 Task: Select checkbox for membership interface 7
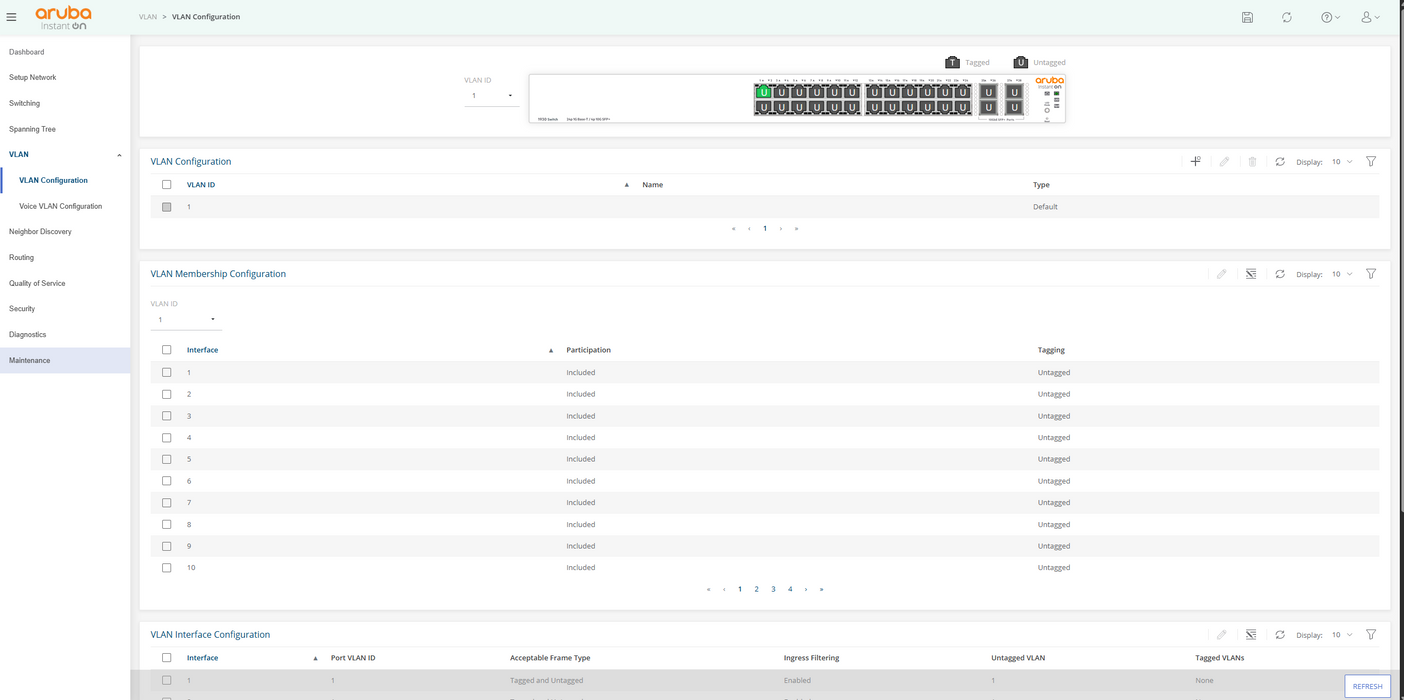(x=166, y=503)
